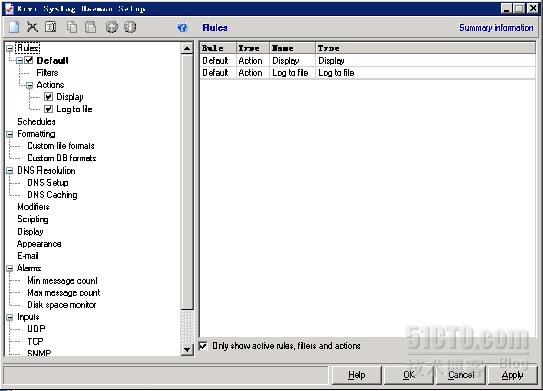Open UDP input settings

[x=36, y=329]
